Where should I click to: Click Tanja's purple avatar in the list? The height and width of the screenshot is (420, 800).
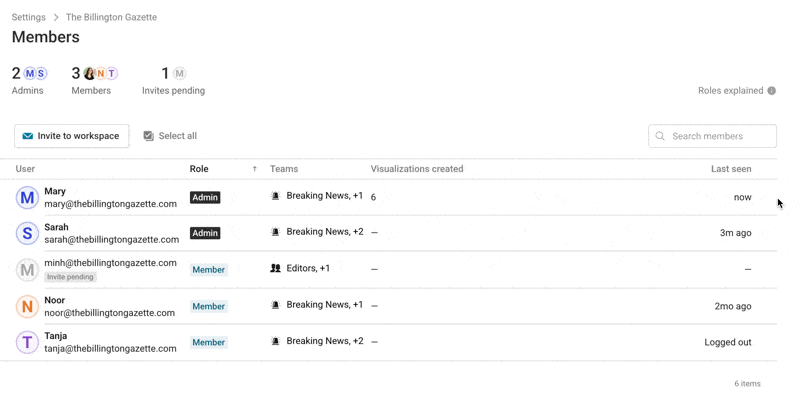[x=27, y=342]
